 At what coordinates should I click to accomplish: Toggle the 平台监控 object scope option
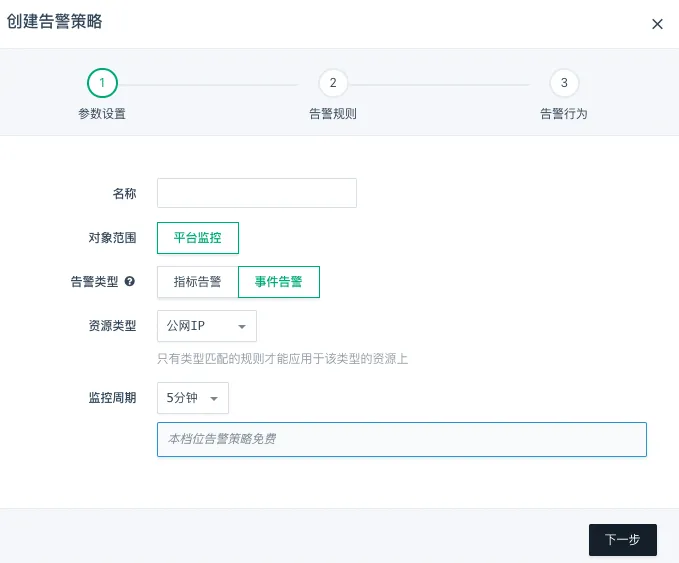point(198,238)
